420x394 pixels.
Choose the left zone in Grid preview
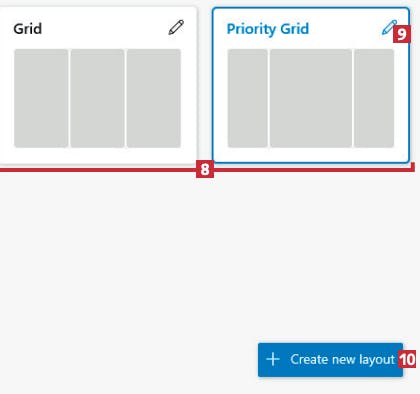[x=41, y=98]
